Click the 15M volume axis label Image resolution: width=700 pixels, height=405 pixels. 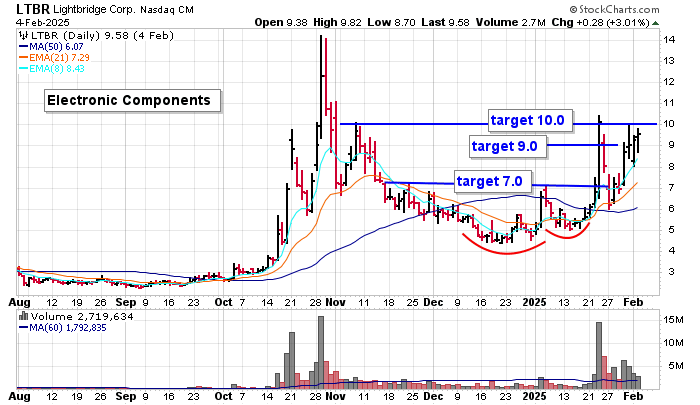pyautogui.click(x=673, y=320)
